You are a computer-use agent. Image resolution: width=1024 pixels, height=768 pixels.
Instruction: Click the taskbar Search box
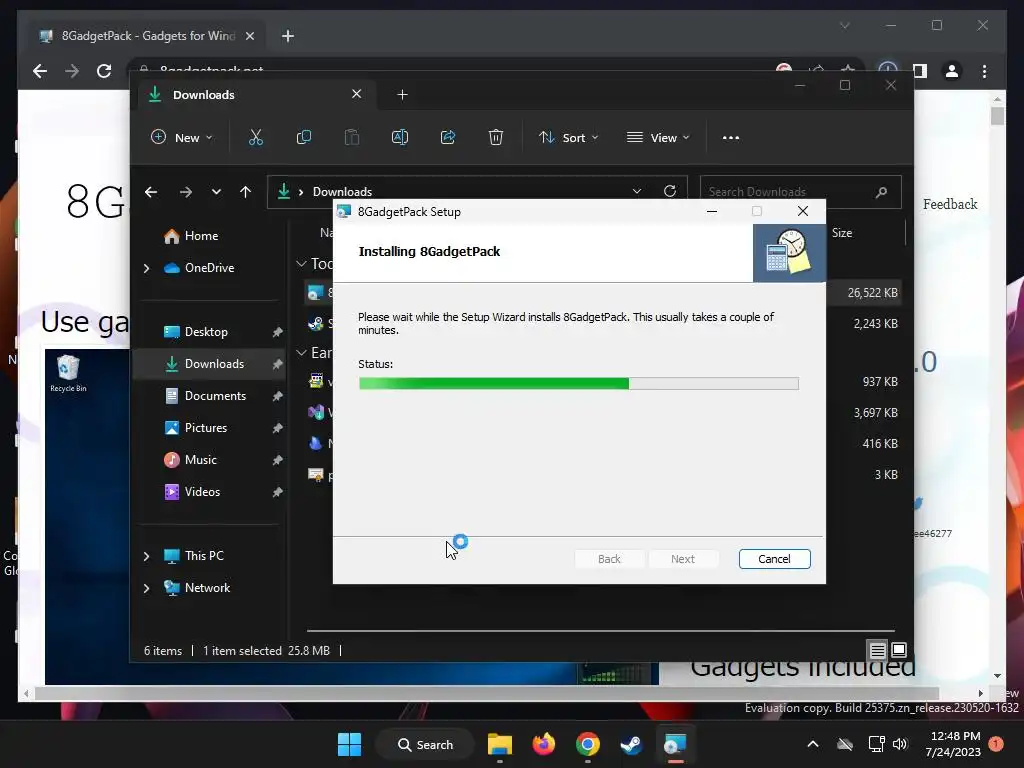pyautogui.click(x=425, y=744)
